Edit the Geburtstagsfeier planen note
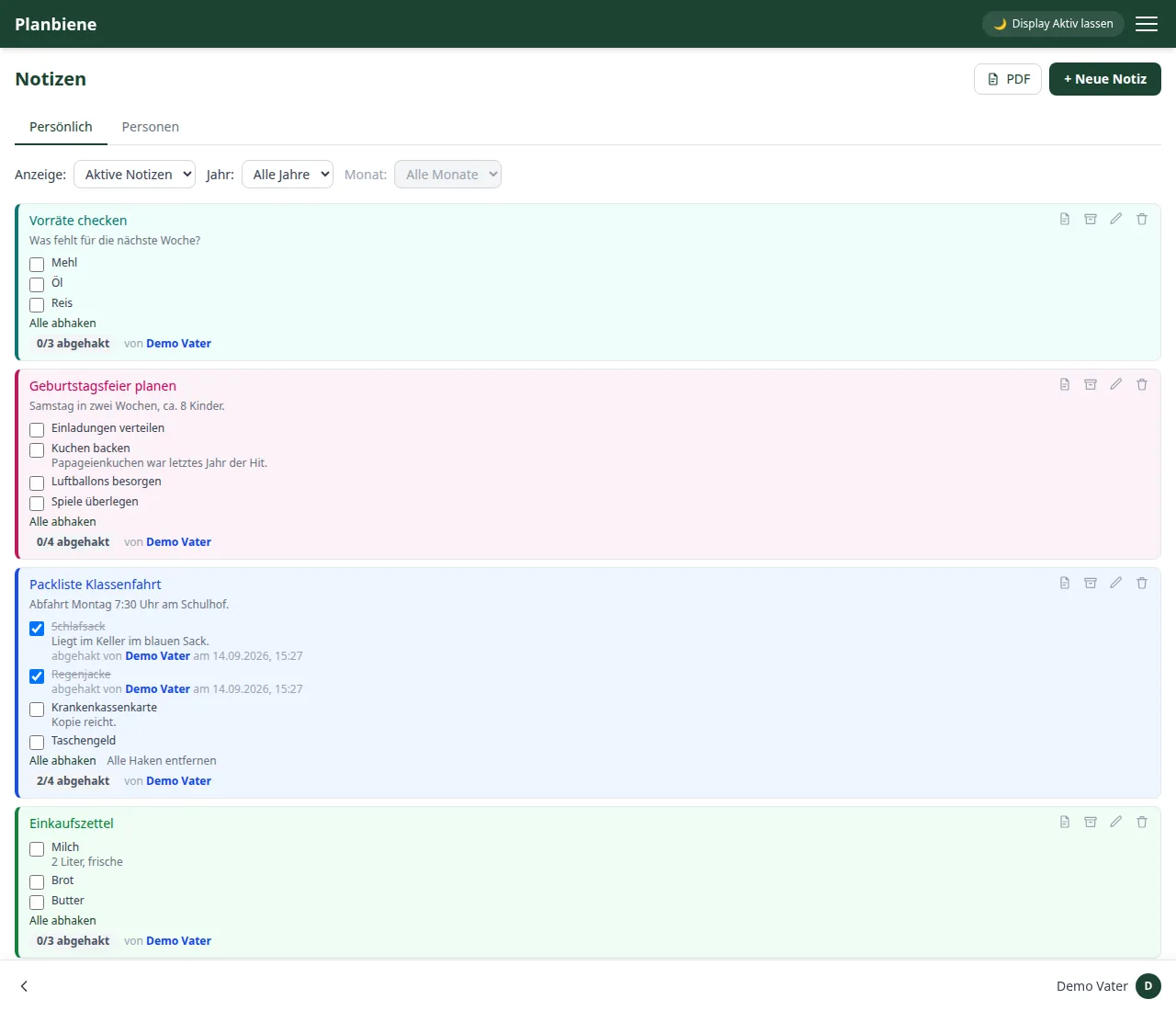 tap(1116, 384)
